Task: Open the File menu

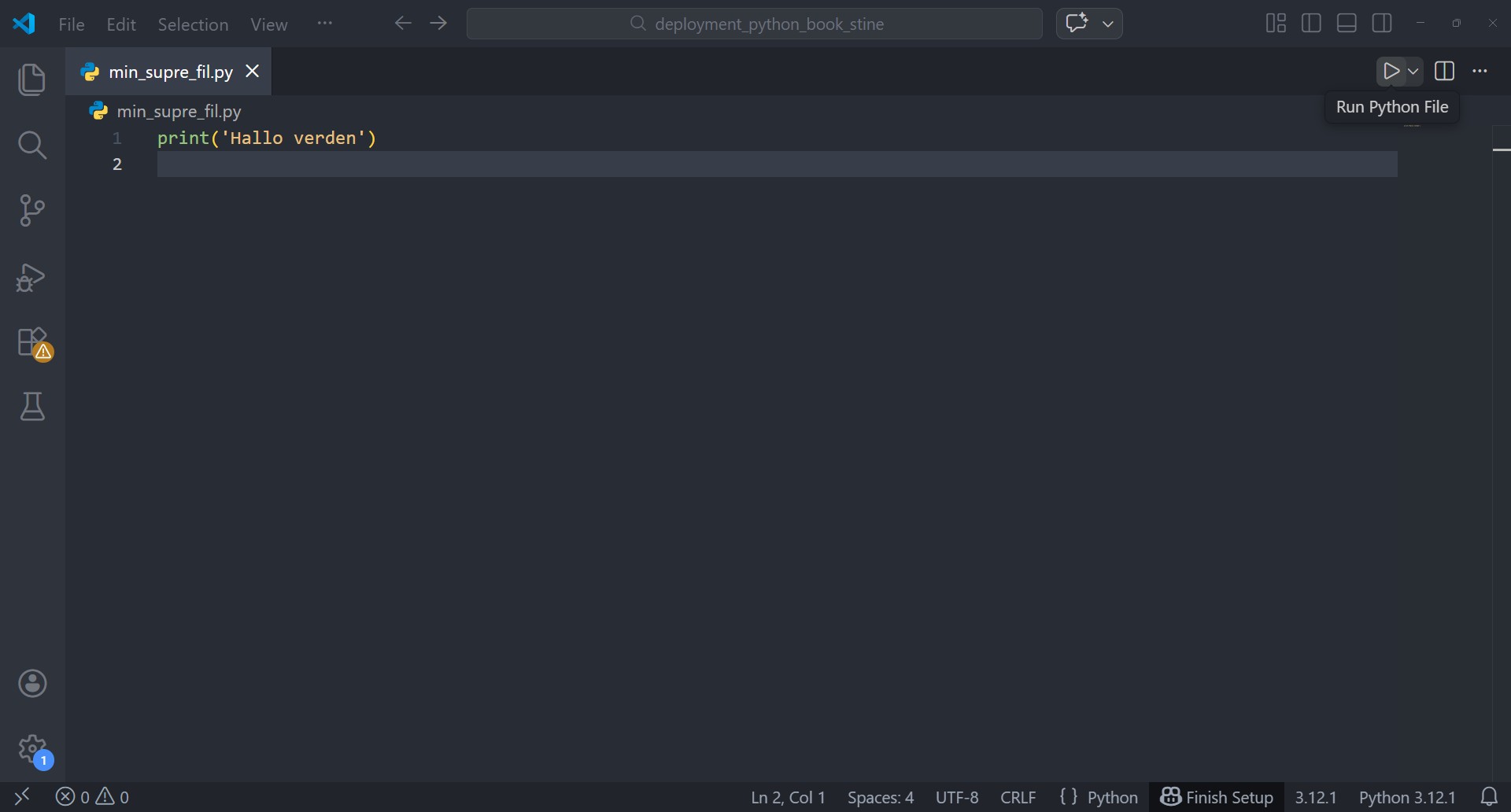Action: [72, 24]
